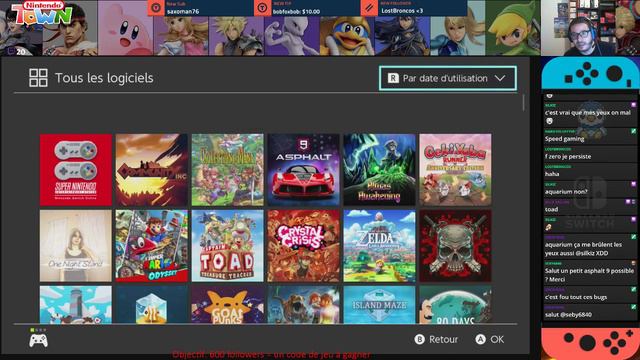Click the Tous les logiciels heading

click(104, 78)
